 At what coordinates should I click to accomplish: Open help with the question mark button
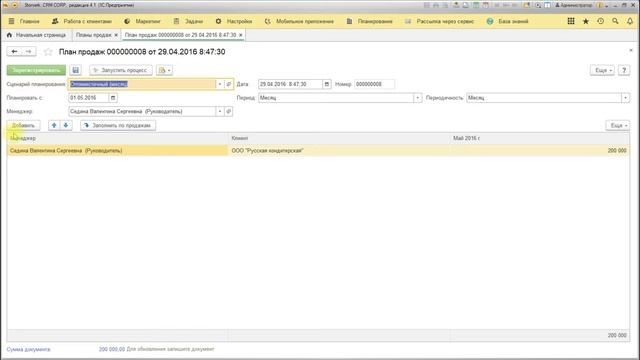624,70
